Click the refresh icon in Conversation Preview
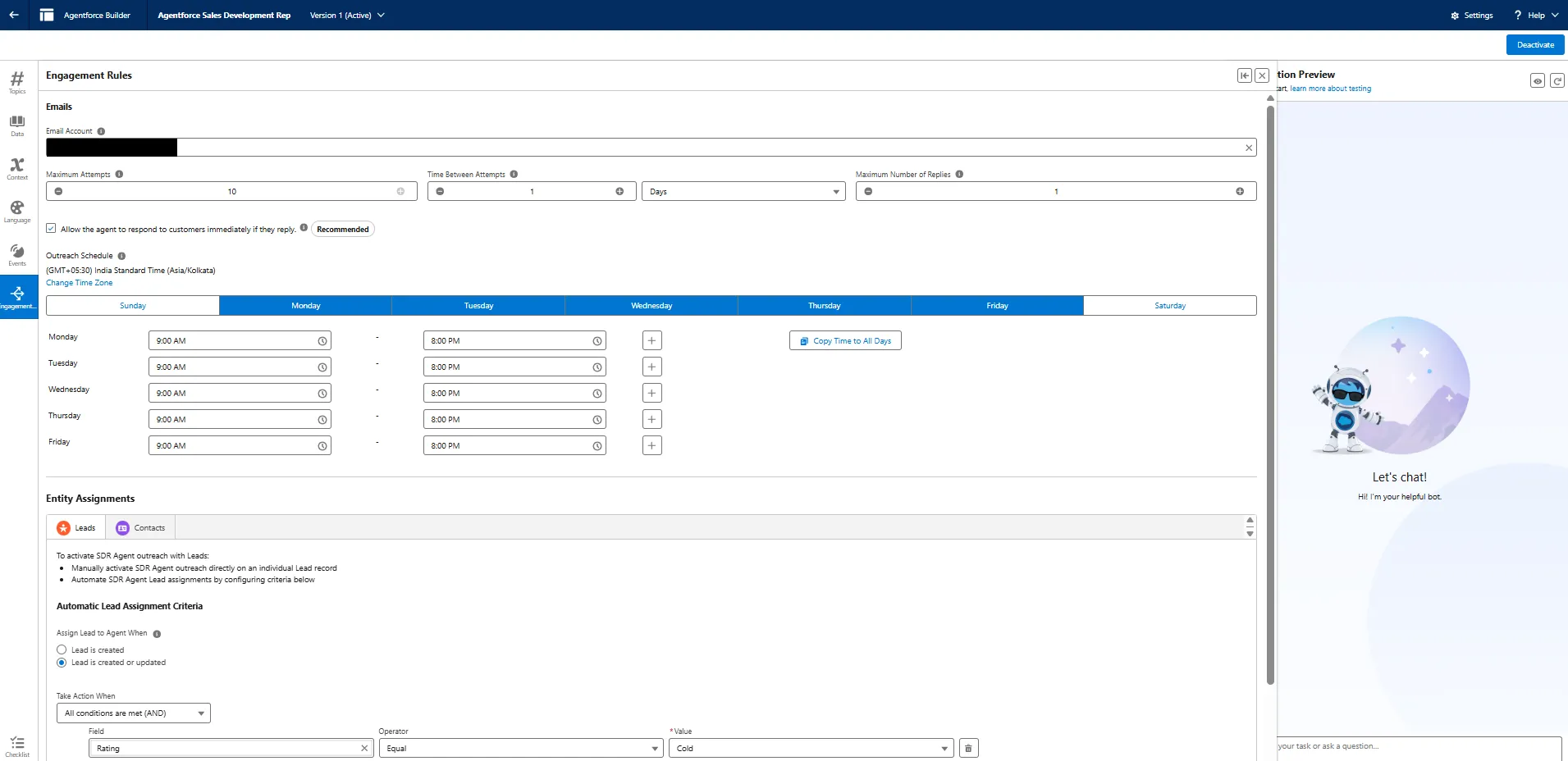1568x761 pixels. tap(1557, 80)
